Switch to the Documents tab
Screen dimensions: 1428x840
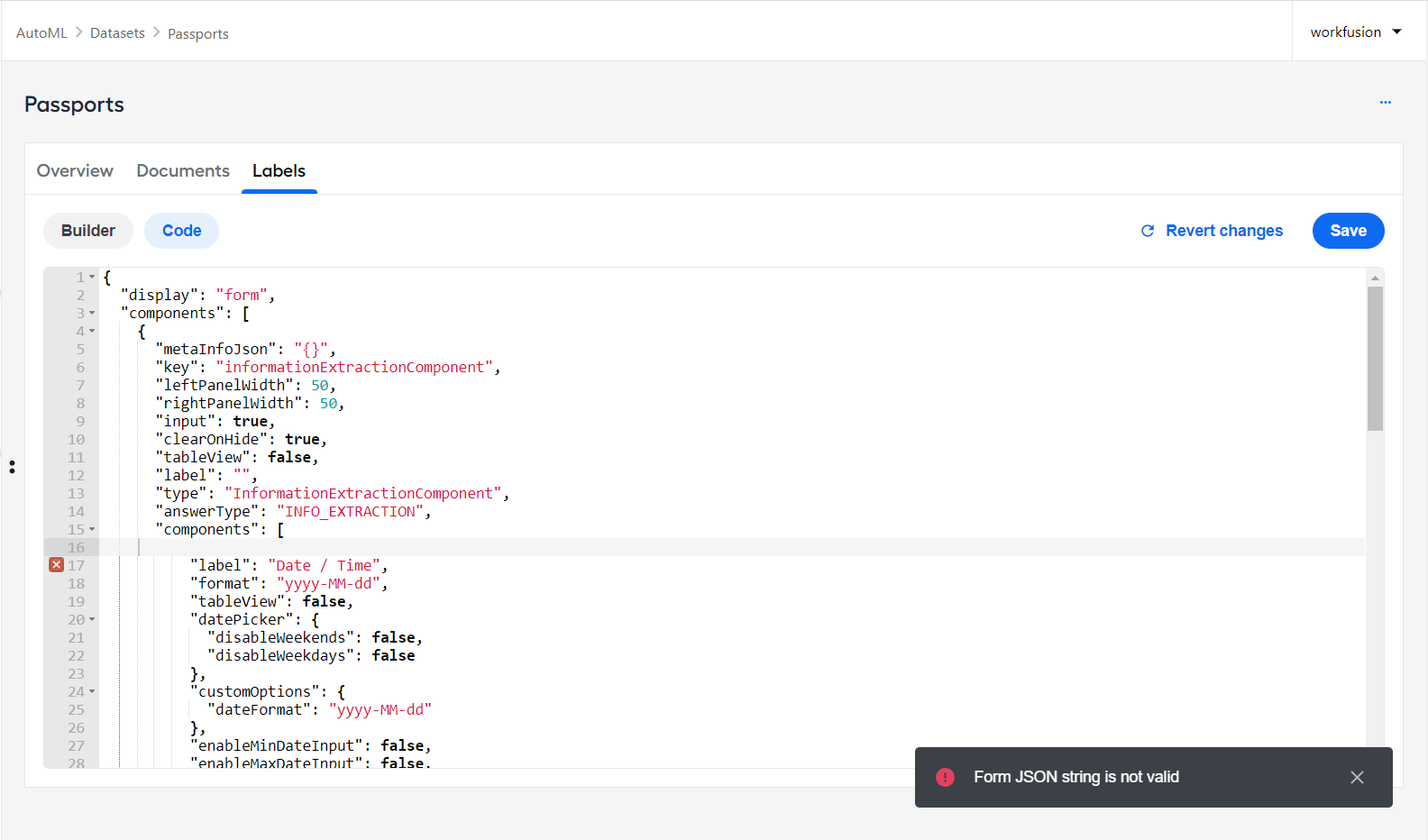[x=183, y=170]
